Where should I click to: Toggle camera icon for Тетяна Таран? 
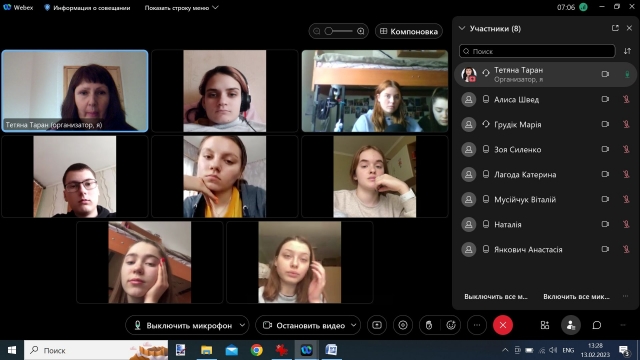pyautogui.click(x=605, y=74)
